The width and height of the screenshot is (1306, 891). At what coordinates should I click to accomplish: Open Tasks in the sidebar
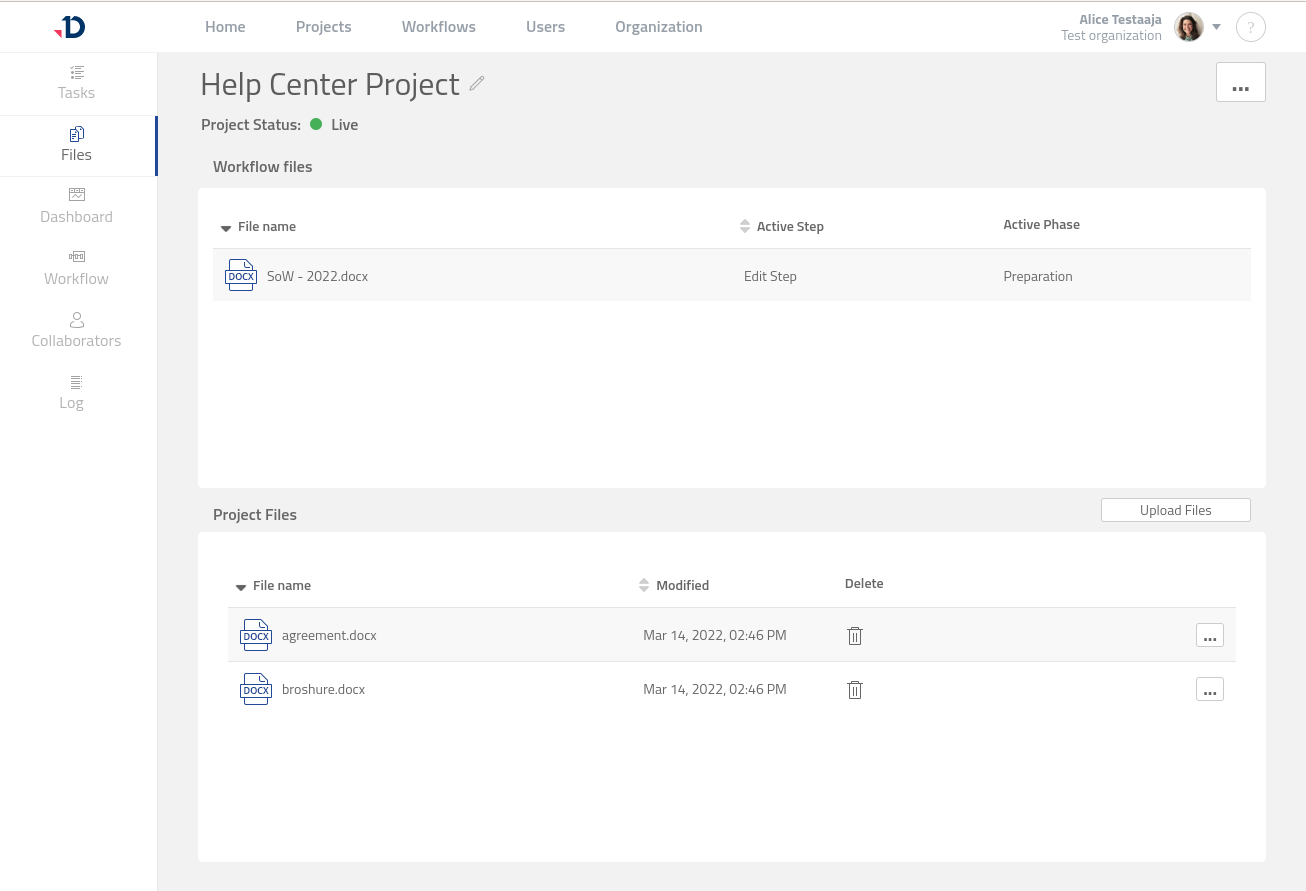click(x=76, y=83)
